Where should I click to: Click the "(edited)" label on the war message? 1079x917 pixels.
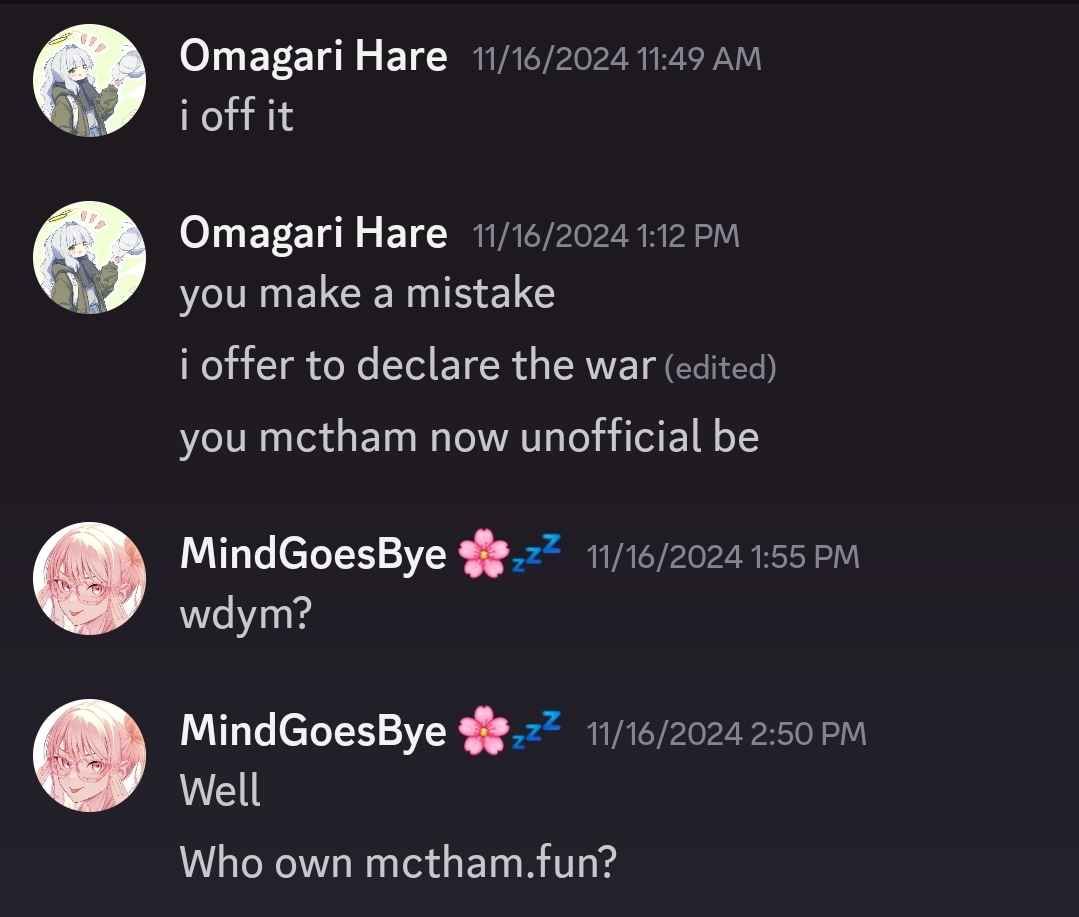point(720,368)
